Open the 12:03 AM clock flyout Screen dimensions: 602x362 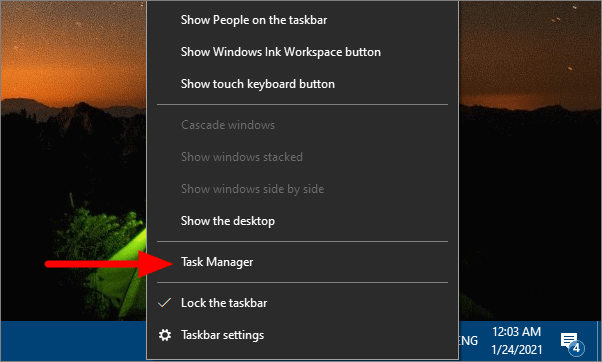pos(516,332)
